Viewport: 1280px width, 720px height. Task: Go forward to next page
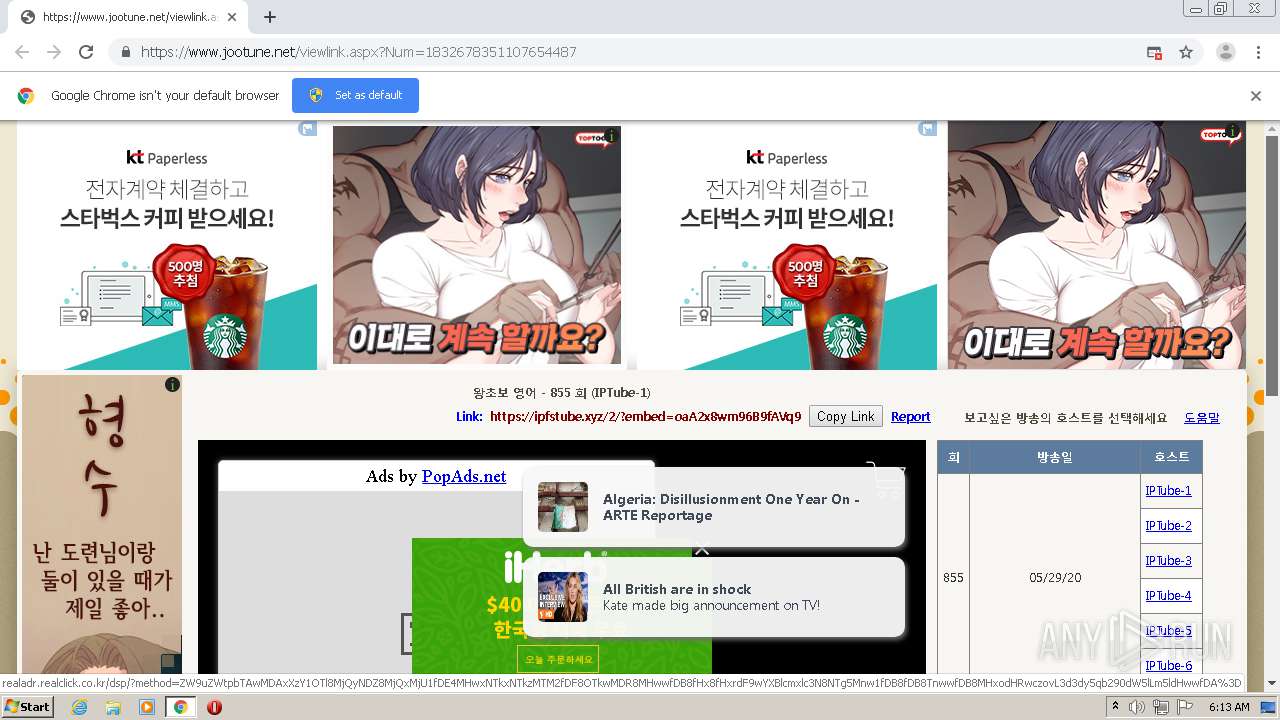54,52
